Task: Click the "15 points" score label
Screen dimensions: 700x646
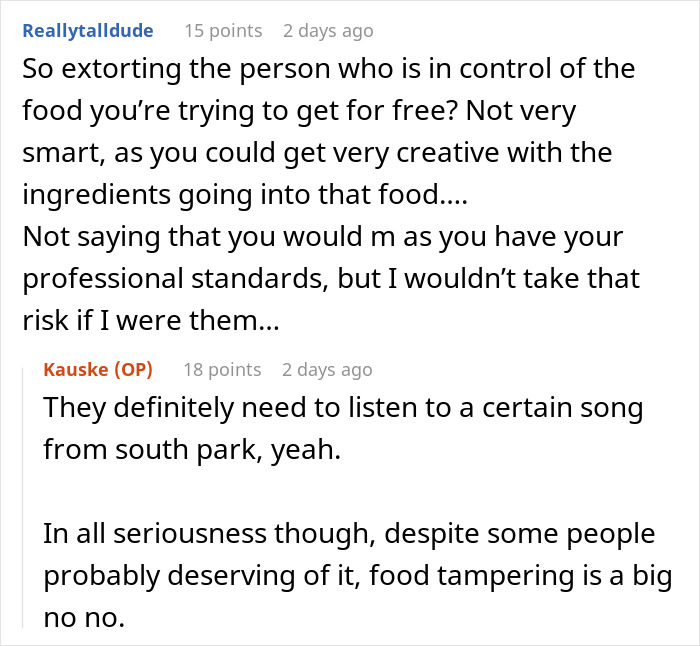Action: [x=223, y=30]
